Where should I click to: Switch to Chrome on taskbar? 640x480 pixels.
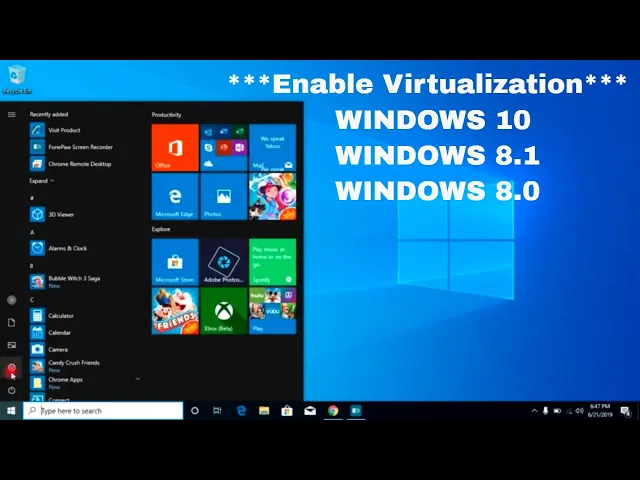(333, 411)
